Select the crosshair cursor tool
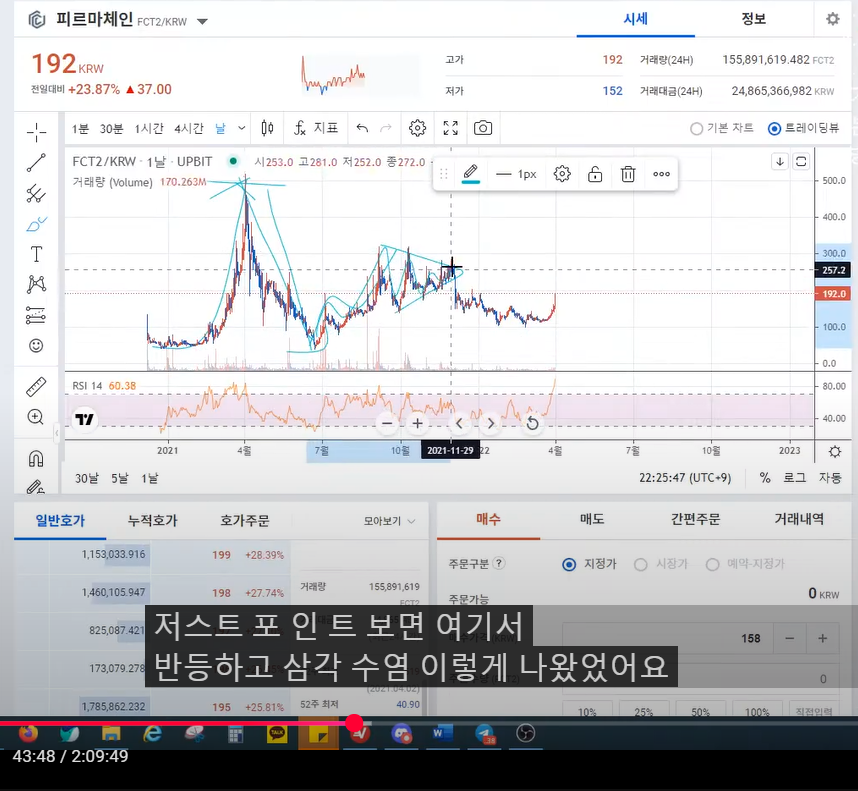 (36, 131)
